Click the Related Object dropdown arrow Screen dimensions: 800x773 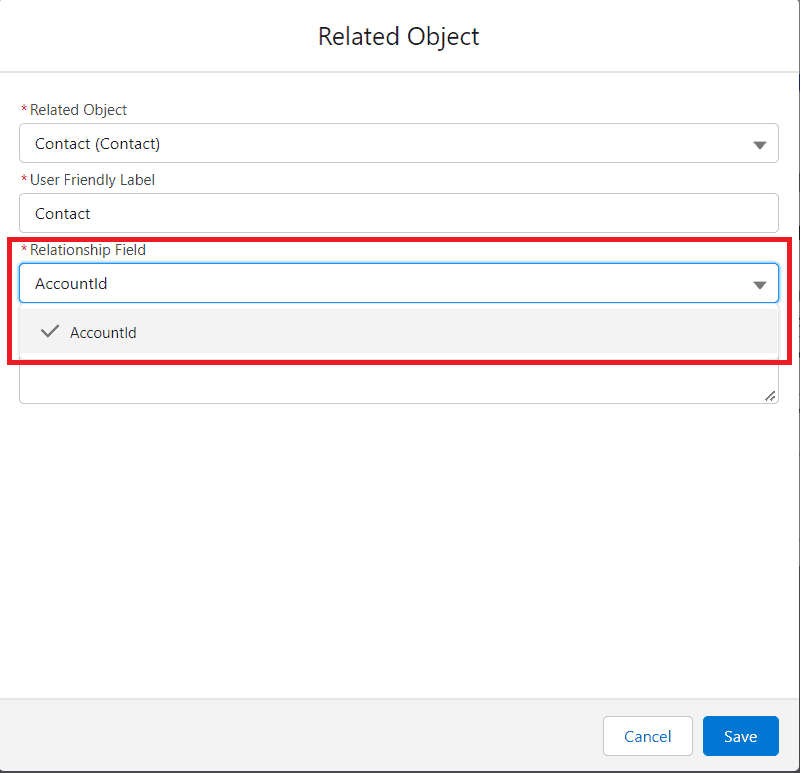(x=759, y=144)
